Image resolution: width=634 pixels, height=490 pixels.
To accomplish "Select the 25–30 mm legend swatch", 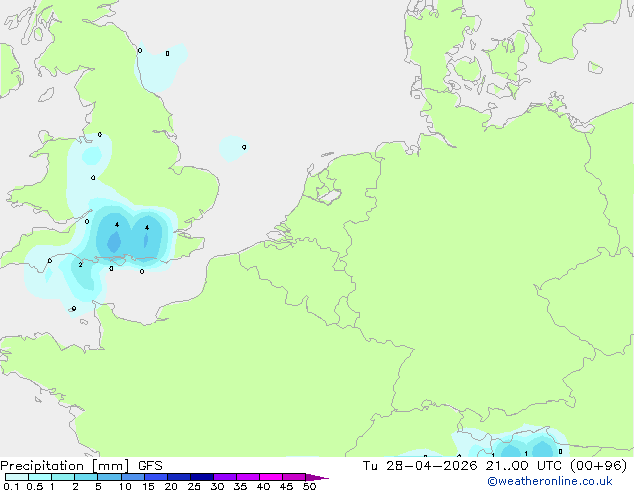I will [x=201, y=477].
